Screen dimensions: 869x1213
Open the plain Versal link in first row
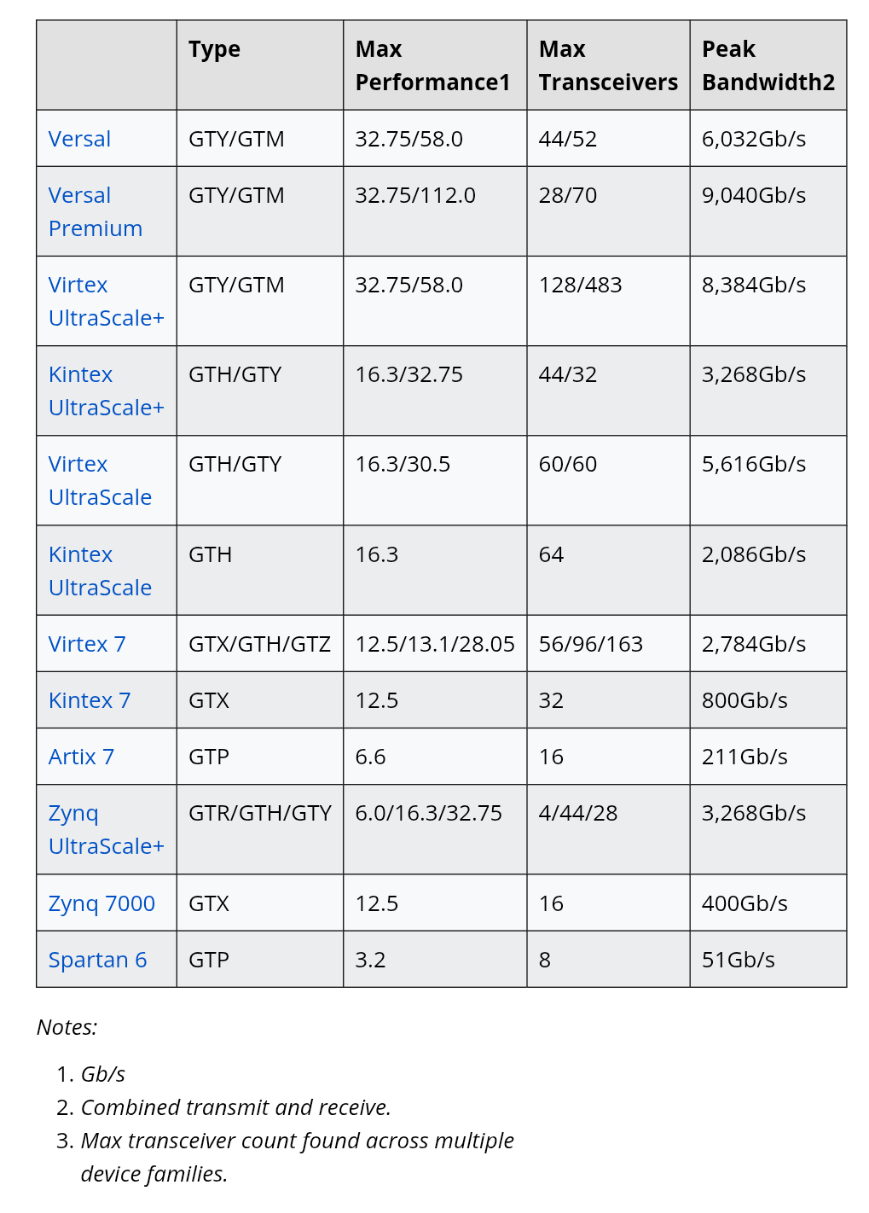point(79,139)
